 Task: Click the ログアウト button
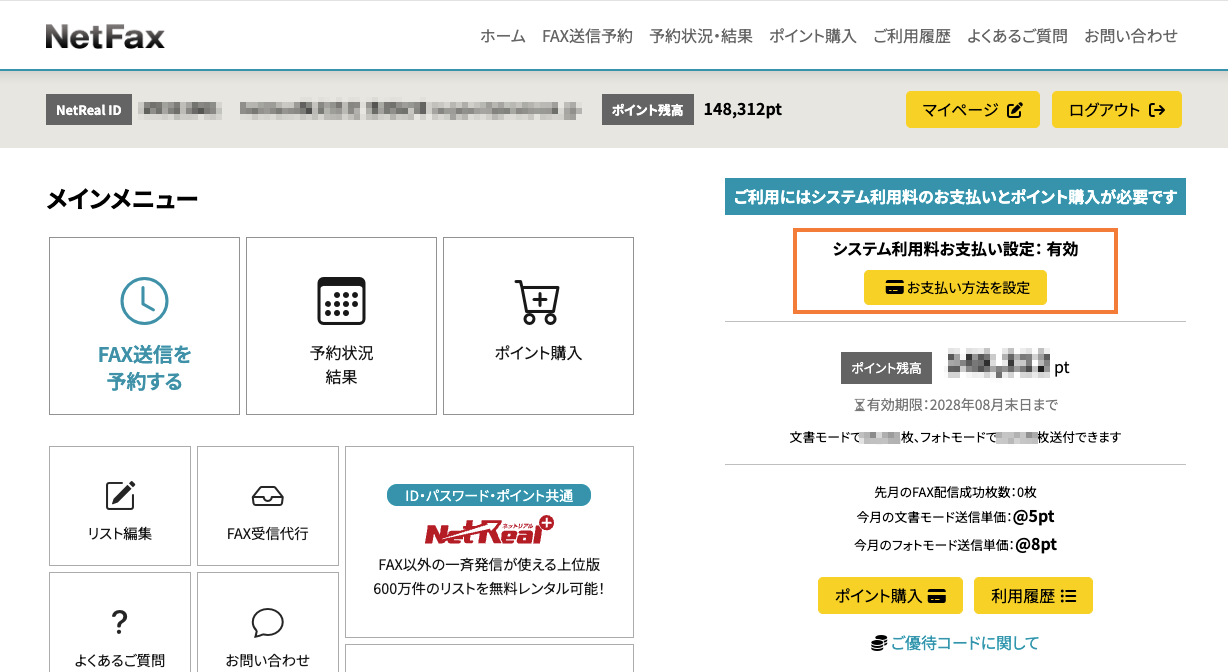coord(1117,110)
